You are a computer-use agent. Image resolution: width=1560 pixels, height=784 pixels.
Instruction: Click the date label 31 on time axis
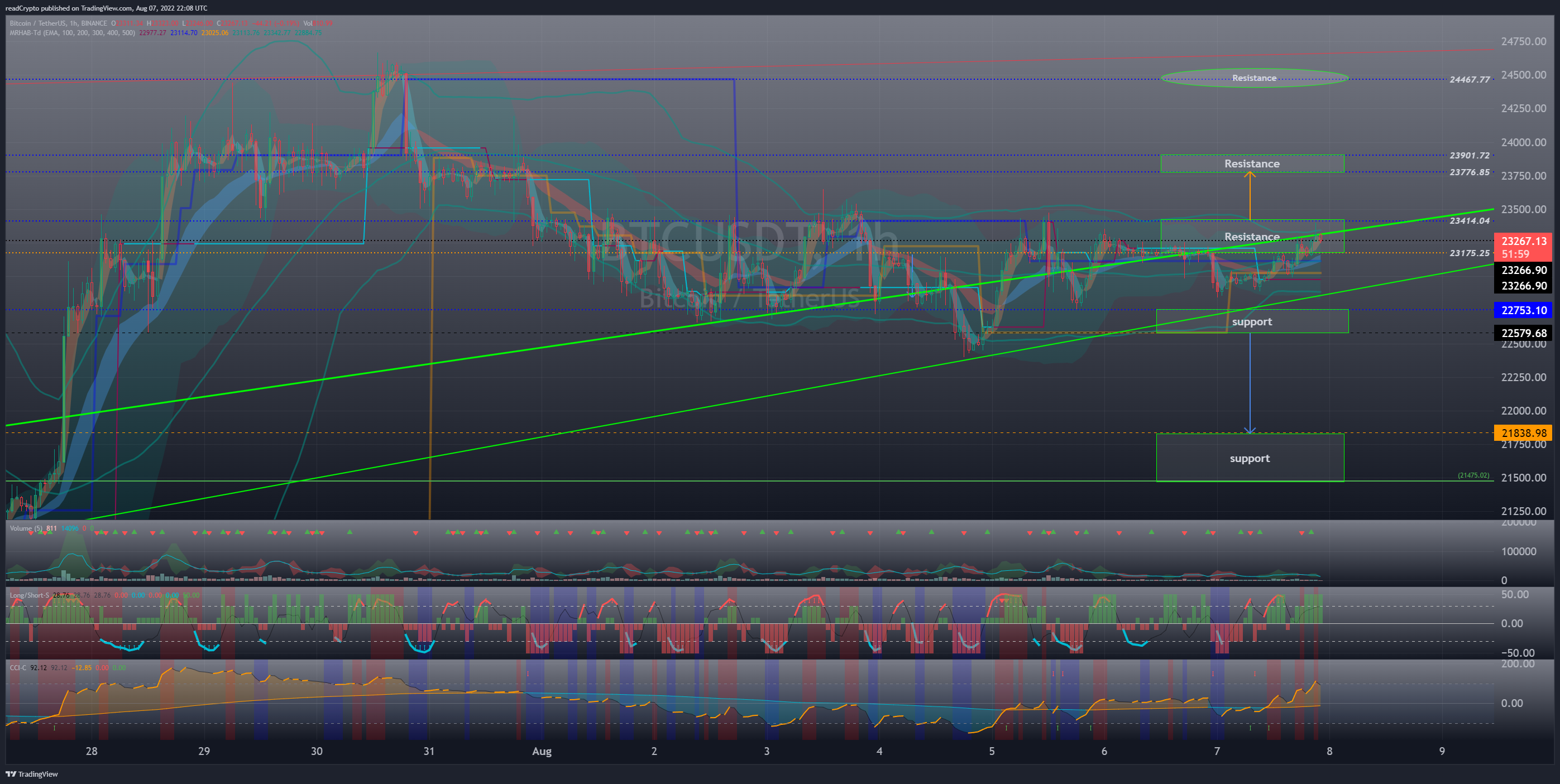(429, 751)
